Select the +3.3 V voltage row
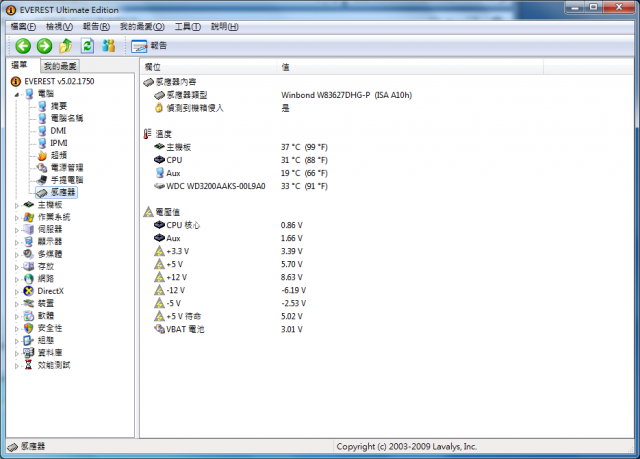Image resolution: width=640 pixels, height=459 pixels. click(229, 251)
